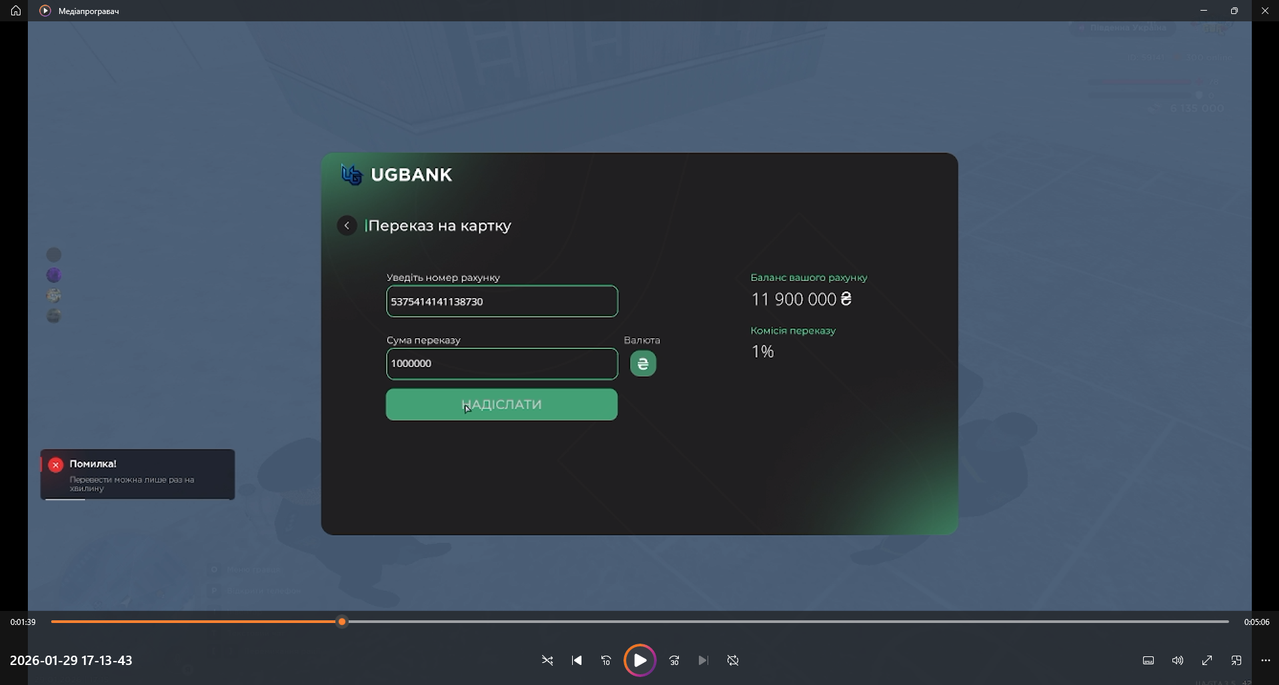Restore down the media player window
This screenshot has height=685, width=1279.
[1234, 10]
